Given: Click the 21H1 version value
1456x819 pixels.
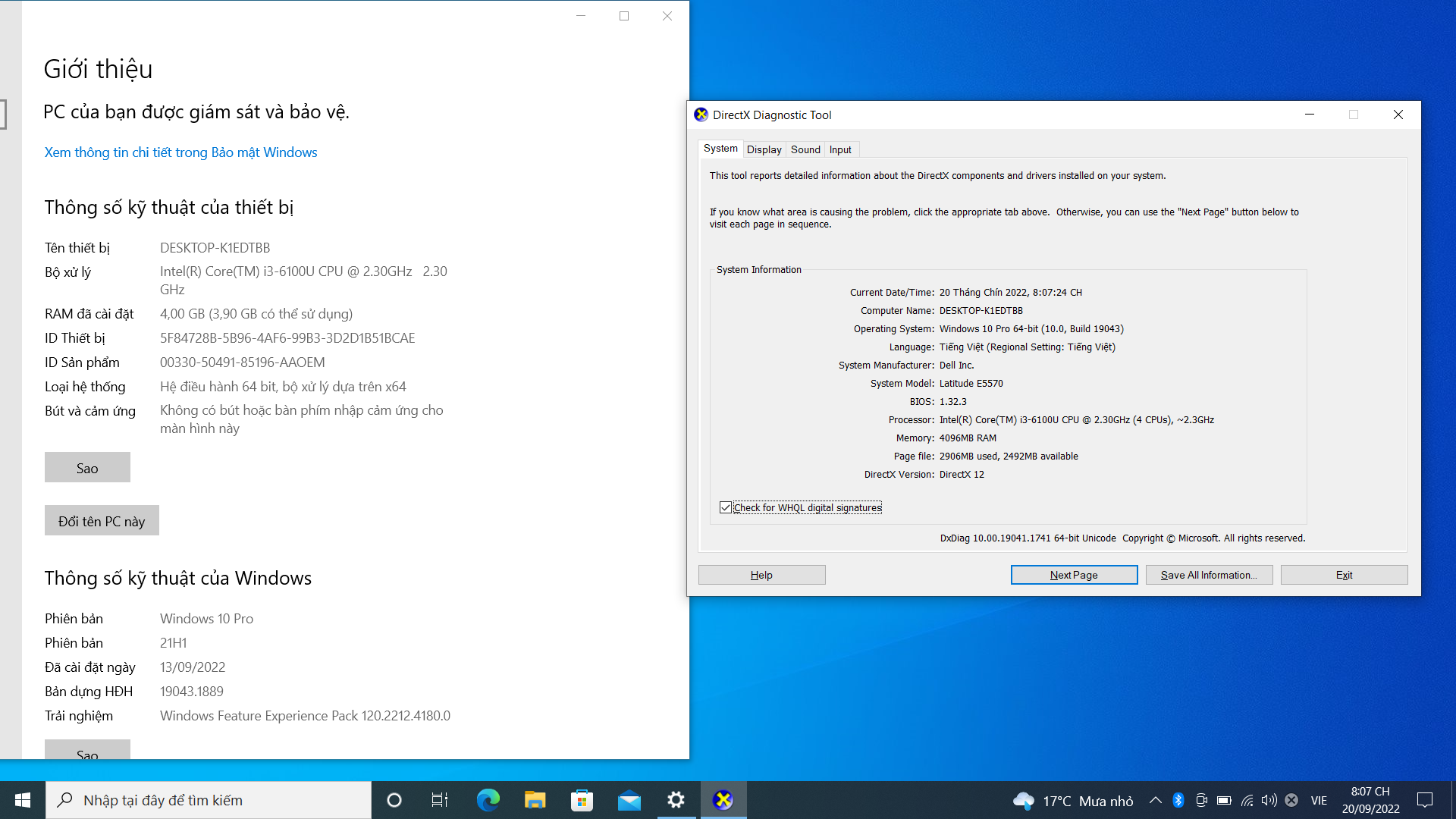Looking at the screenshot, I should coord(173,643).
